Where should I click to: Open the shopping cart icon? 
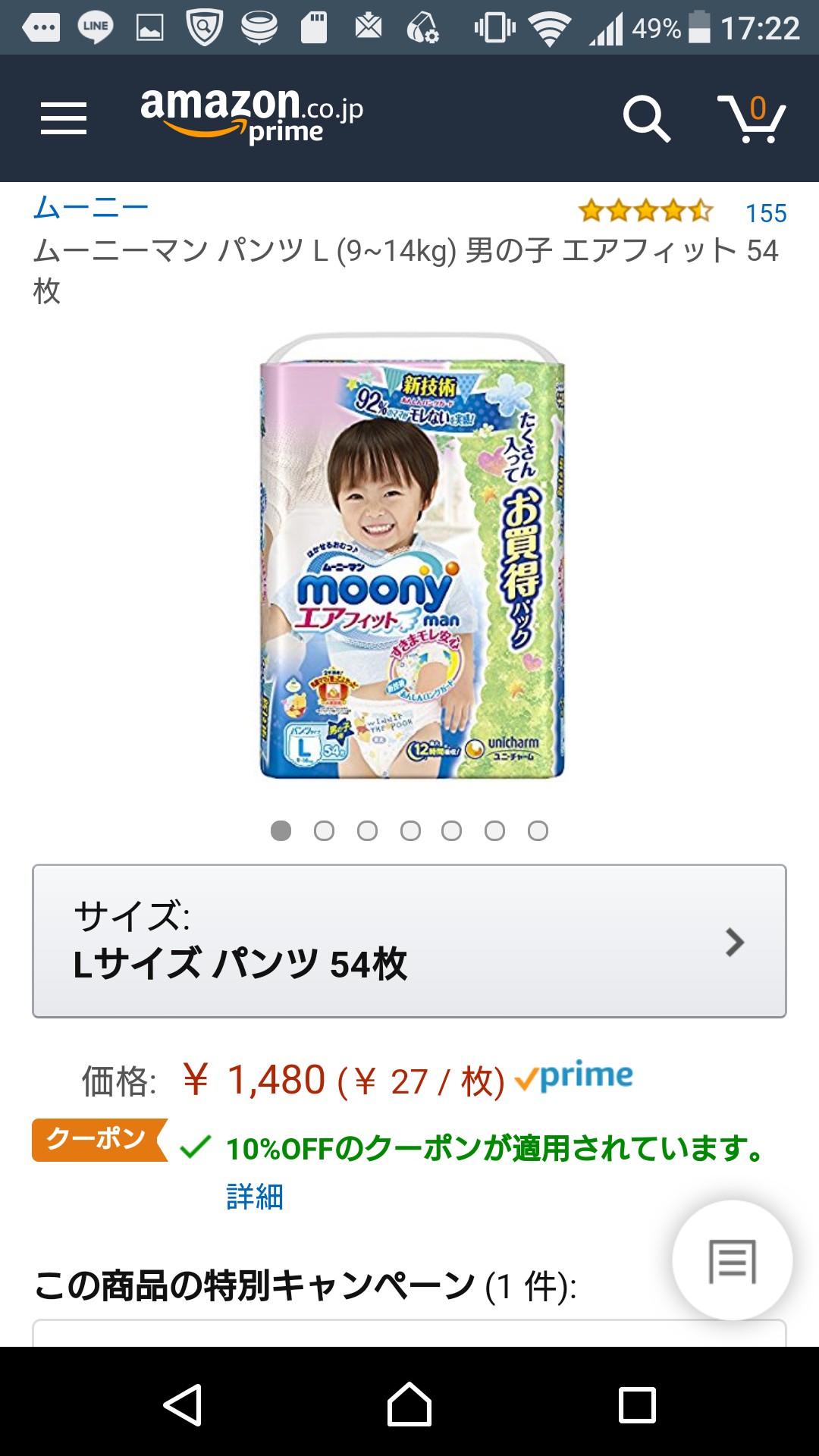pos(752,118)
